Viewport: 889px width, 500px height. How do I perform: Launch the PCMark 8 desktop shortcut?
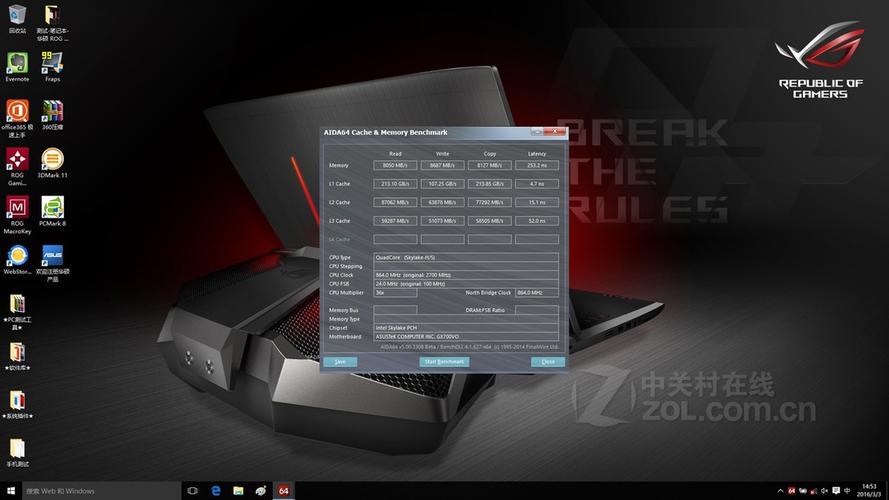click(x=52, y=211)
